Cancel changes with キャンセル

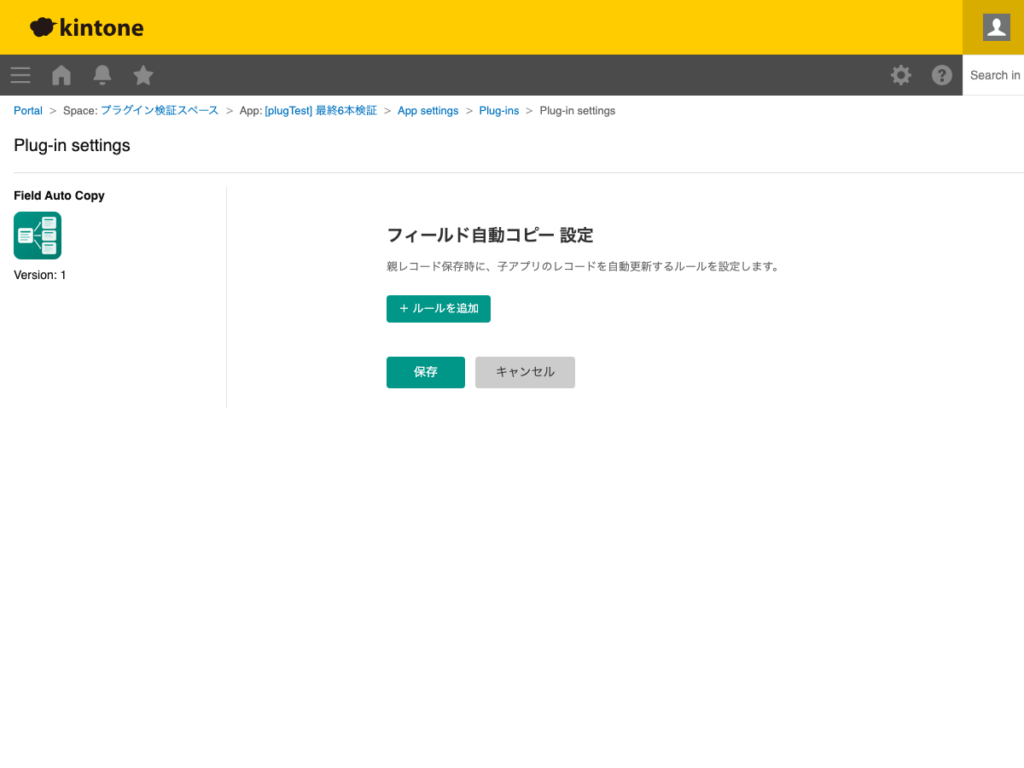pos(525,372)
